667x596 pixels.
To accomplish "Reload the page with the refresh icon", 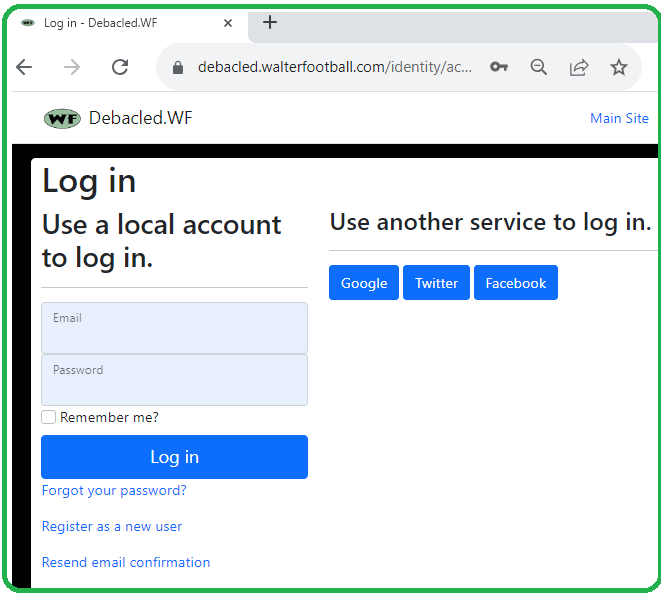I will 120,67.
